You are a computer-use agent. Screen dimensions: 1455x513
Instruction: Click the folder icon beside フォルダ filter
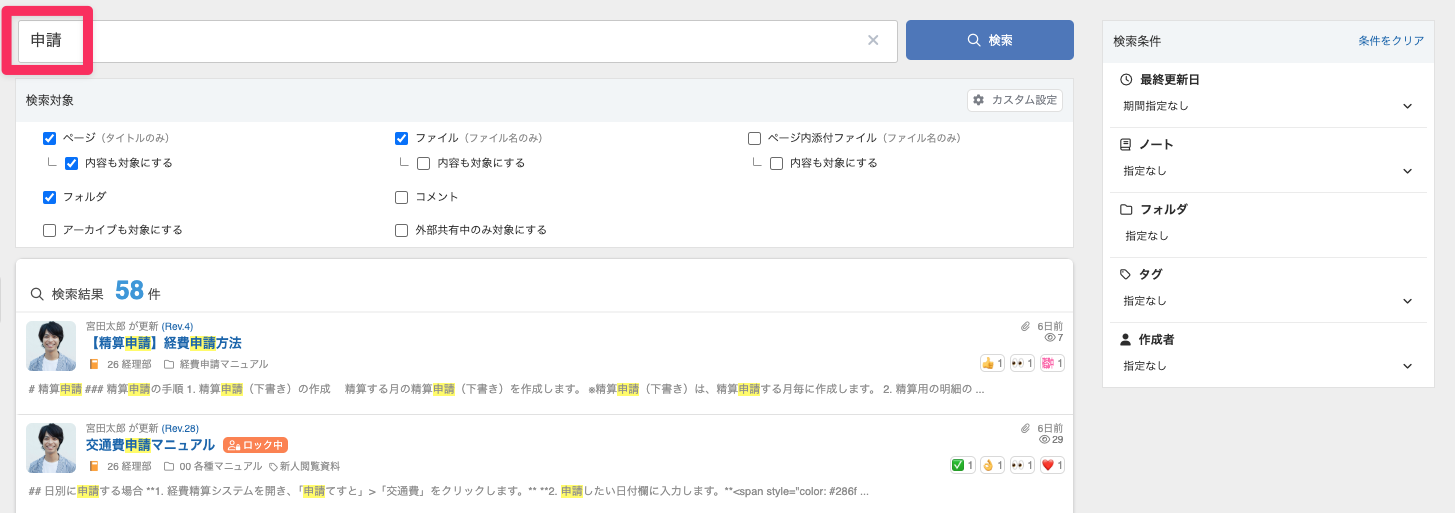[1126, 209]
